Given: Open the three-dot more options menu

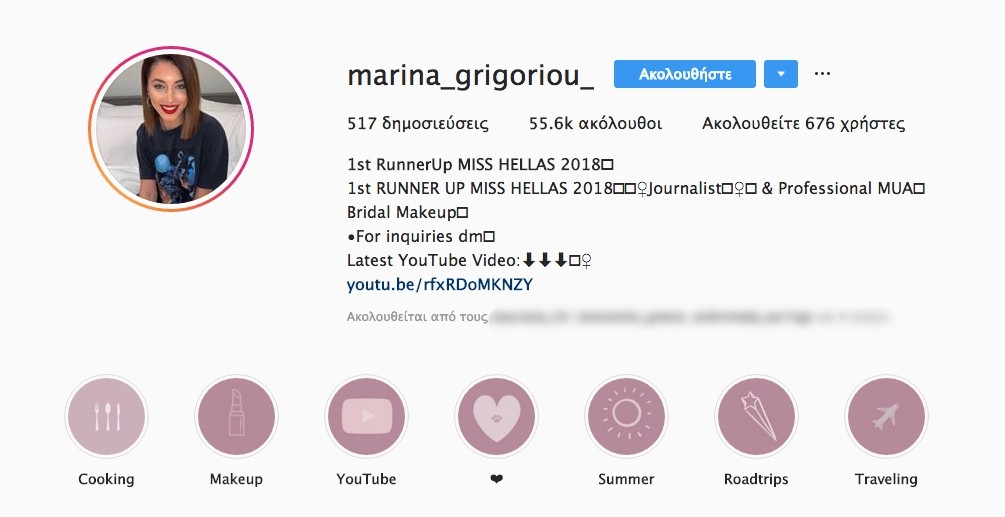Looking at the screenshot, I should 822,74.
